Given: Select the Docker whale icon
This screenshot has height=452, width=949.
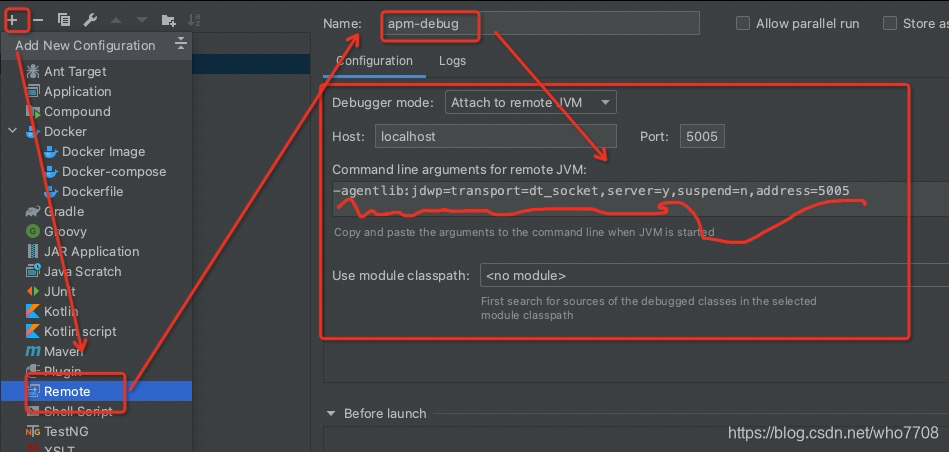Looking at the screenshot, I should click(33, 132).
